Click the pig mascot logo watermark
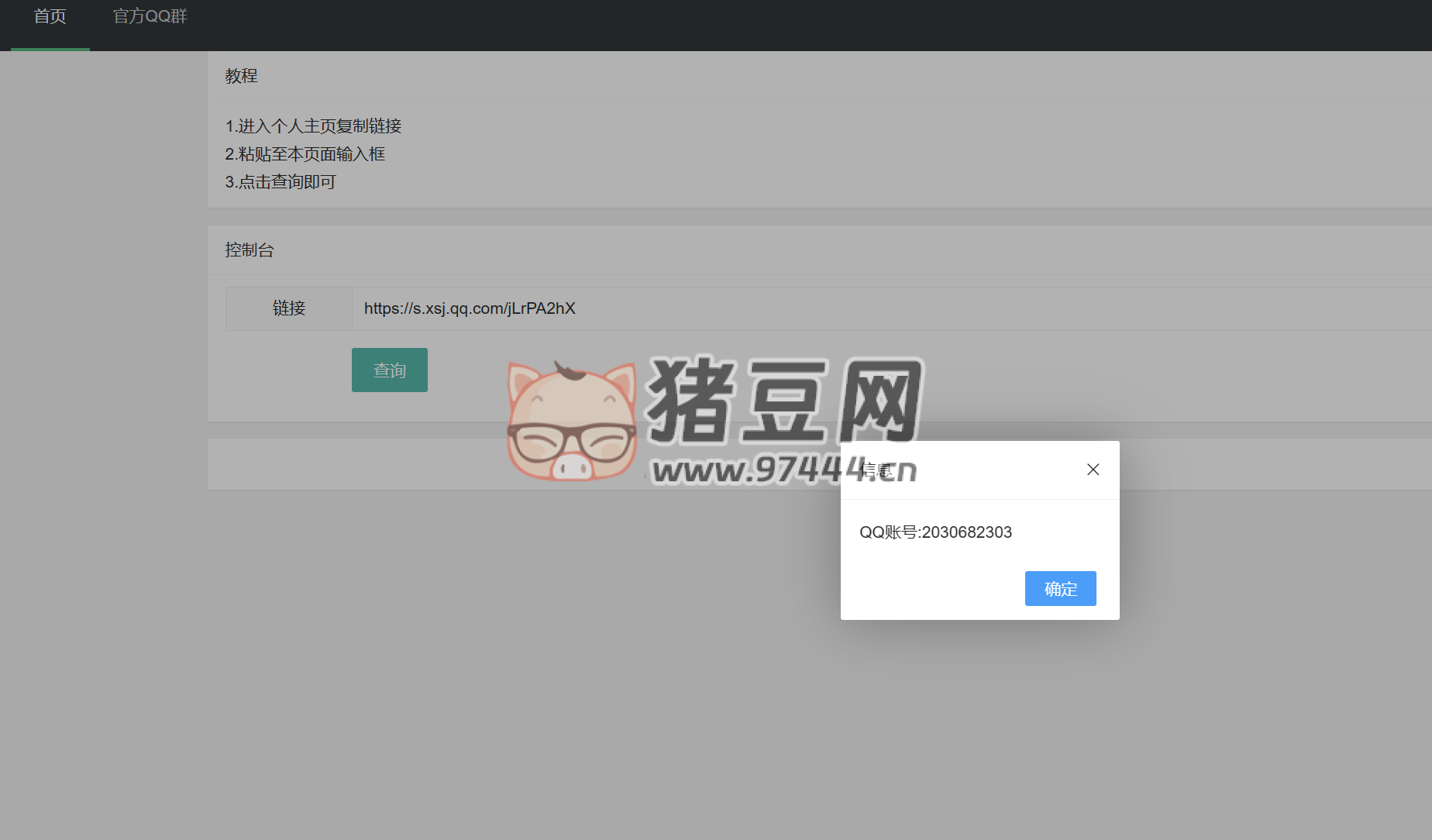1432x840 pixels. click(572, 422)
